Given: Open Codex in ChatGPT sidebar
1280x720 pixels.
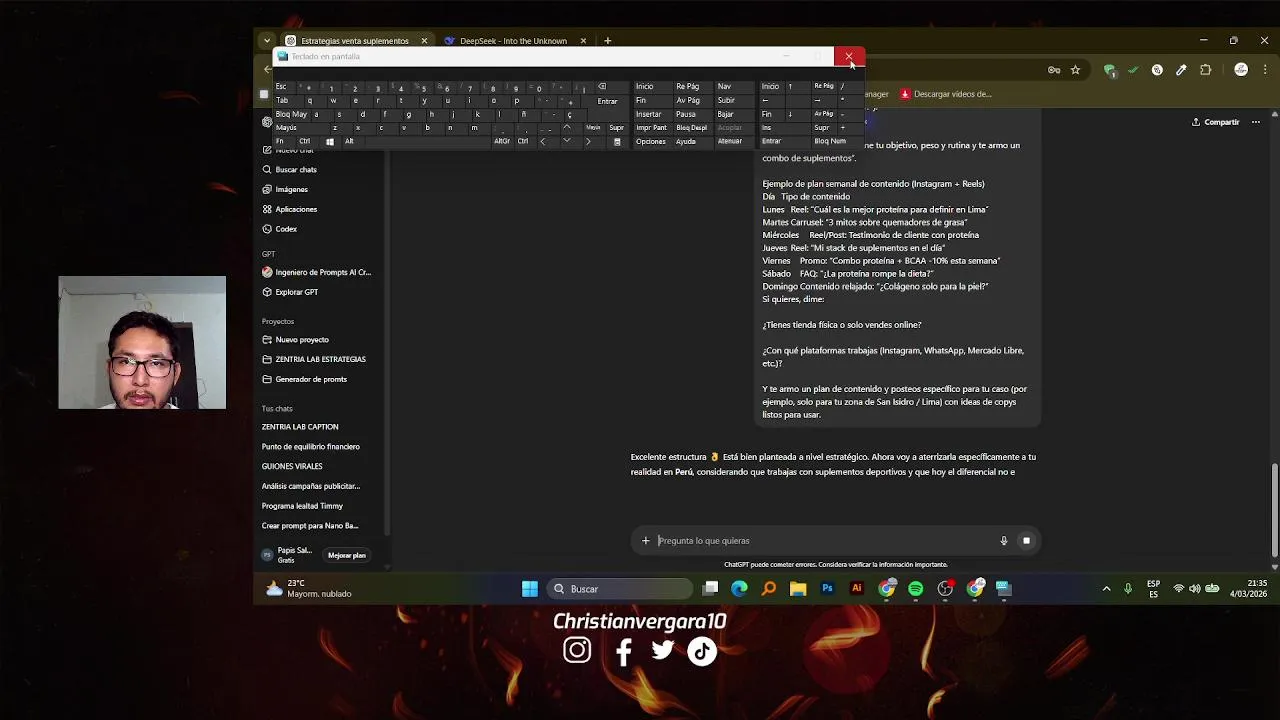Looking at the screenshot, I should coord(286,229).
